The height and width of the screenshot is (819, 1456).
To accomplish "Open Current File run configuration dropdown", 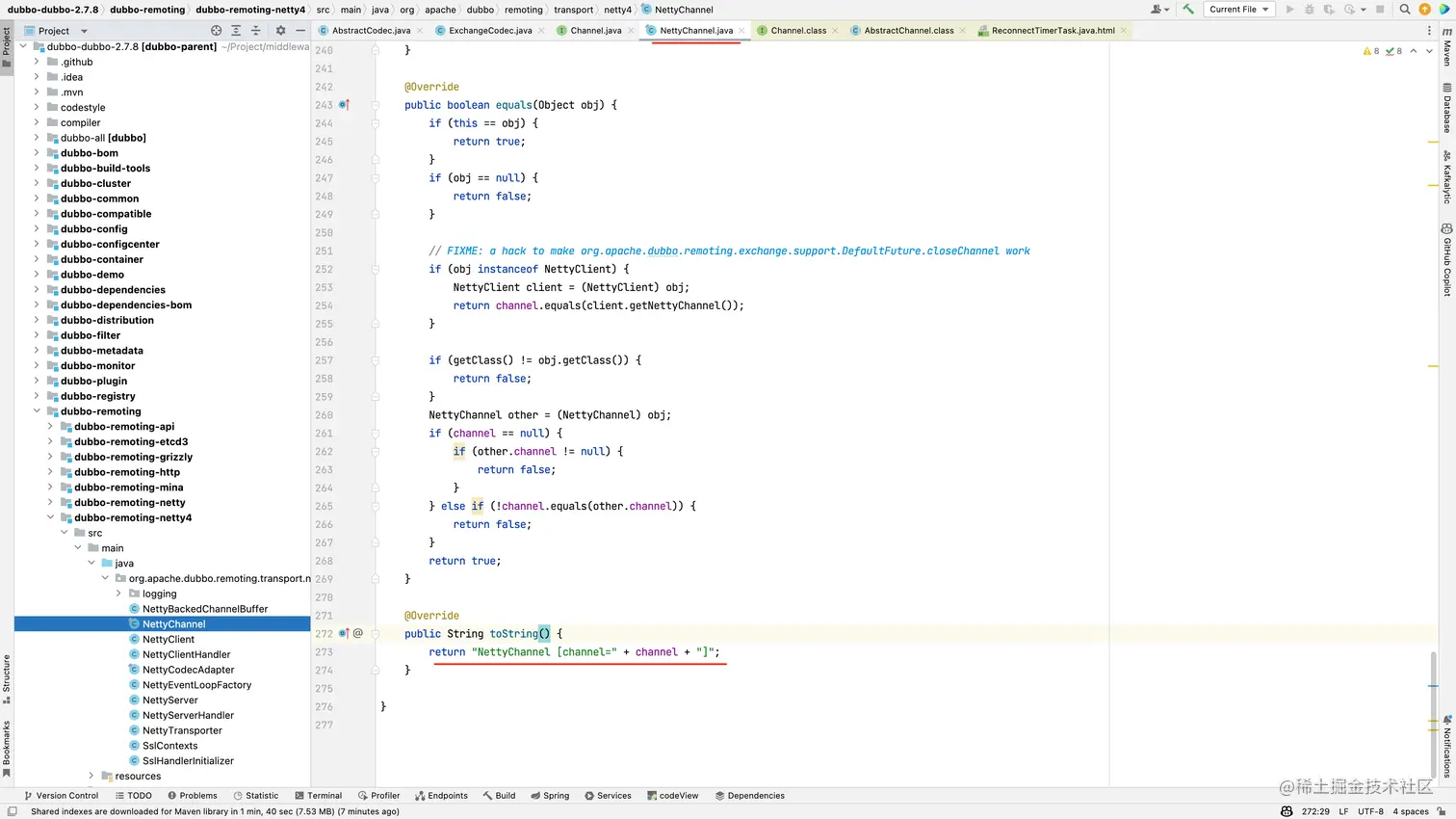I will coord(1238,10).
